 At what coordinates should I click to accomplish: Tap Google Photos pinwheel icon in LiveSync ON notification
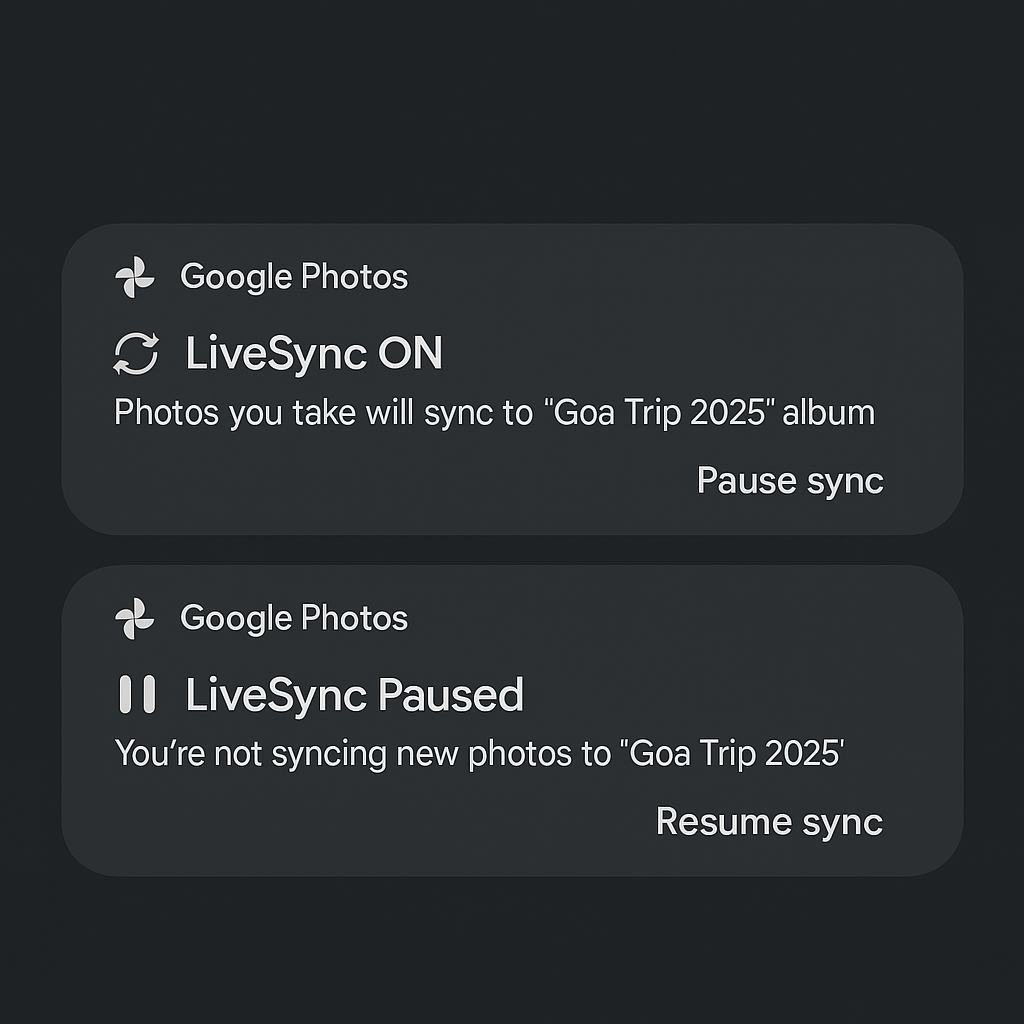[135, 277]
